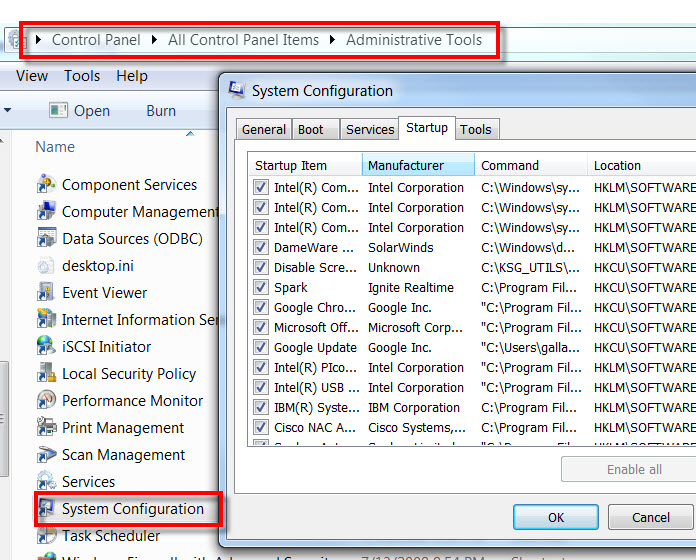Expand arrow before Administrative Tools breadcrumb

(x=332, y=39)
